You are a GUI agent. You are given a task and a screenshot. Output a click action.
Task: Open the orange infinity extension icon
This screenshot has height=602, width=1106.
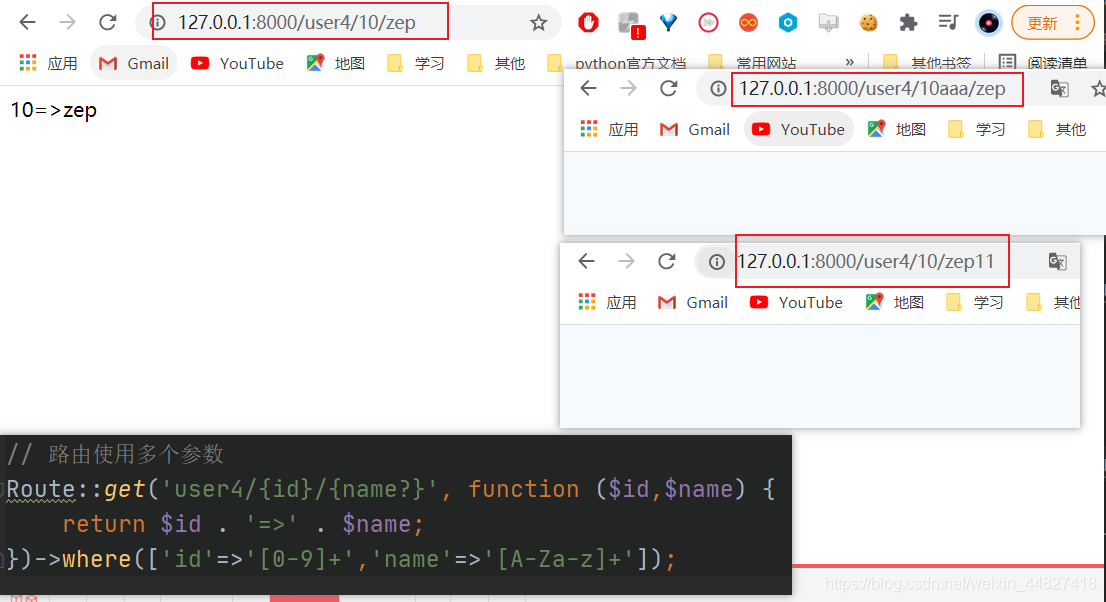748,23
